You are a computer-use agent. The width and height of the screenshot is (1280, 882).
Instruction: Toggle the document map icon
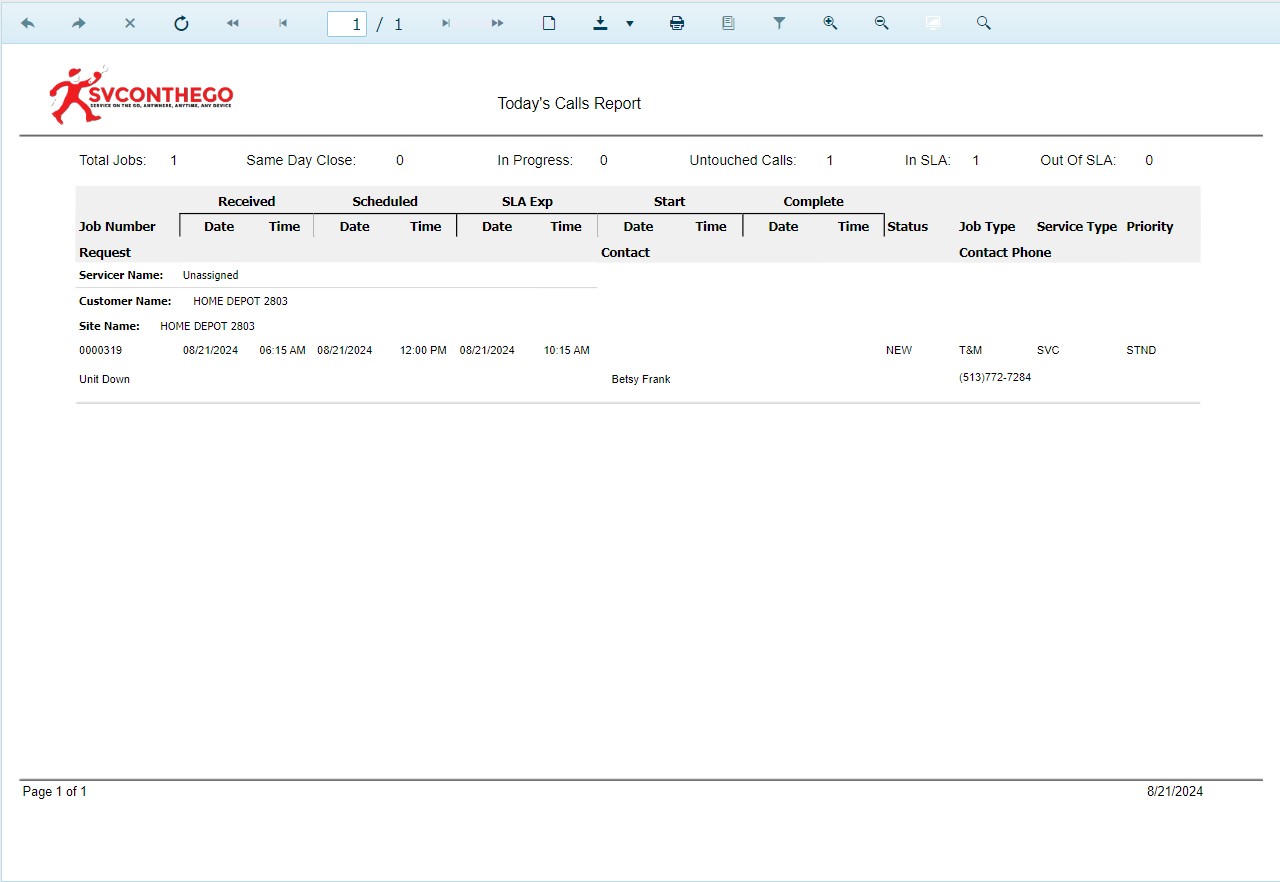click(728, 23)
